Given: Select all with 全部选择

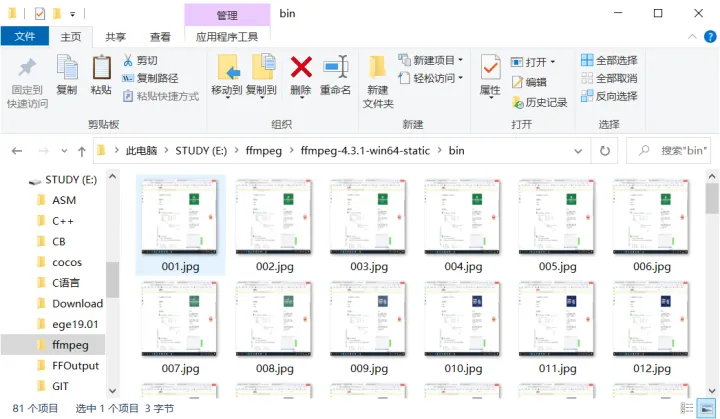Looking at the screenshot, I should pyautogui.click(x=609, y=60).
